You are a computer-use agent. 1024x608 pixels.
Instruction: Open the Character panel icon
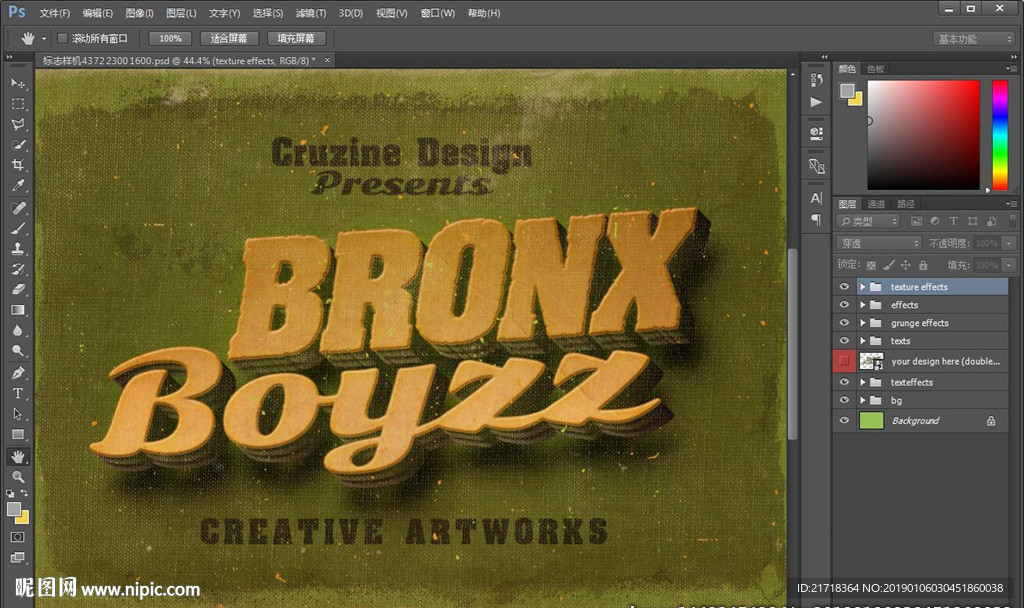816,198
